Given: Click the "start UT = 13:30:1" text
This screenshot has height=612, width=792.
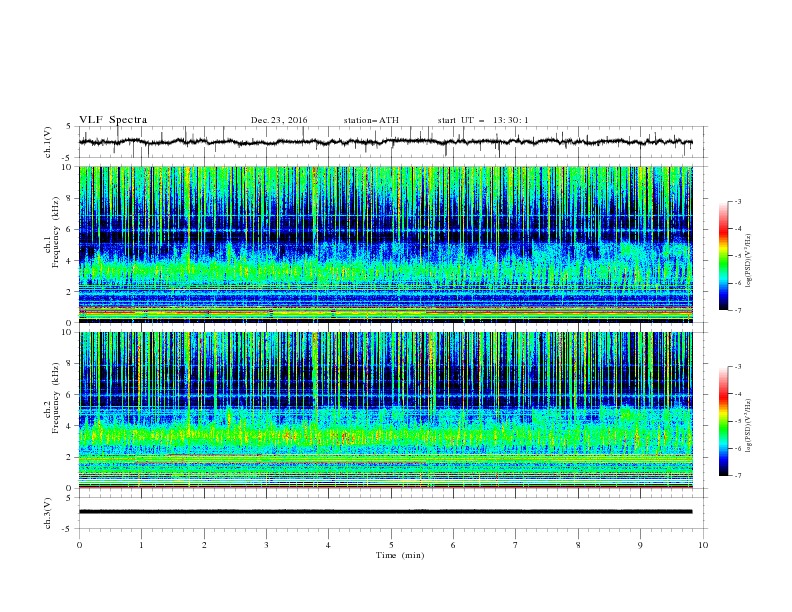Looking at the screenshot, I should (x=483, y=120).
